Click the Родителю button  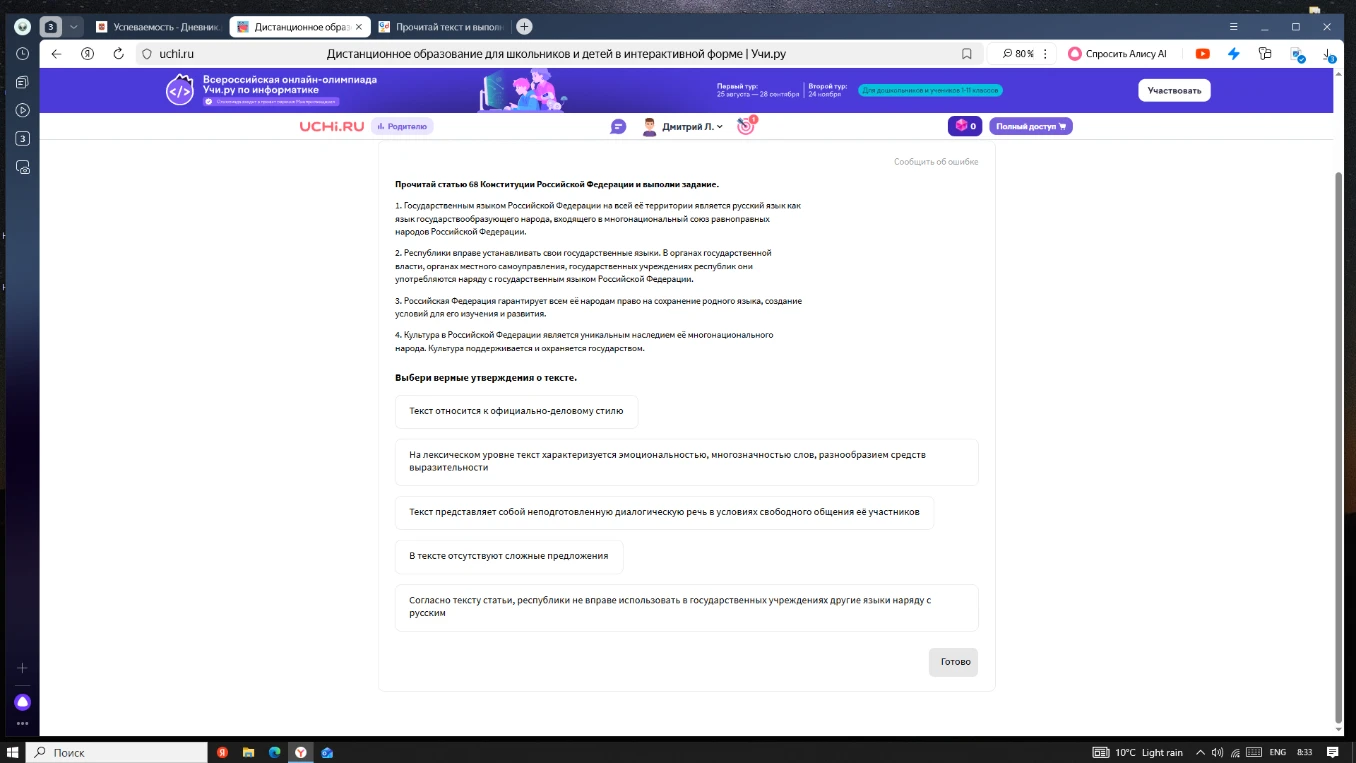[402, 126]
